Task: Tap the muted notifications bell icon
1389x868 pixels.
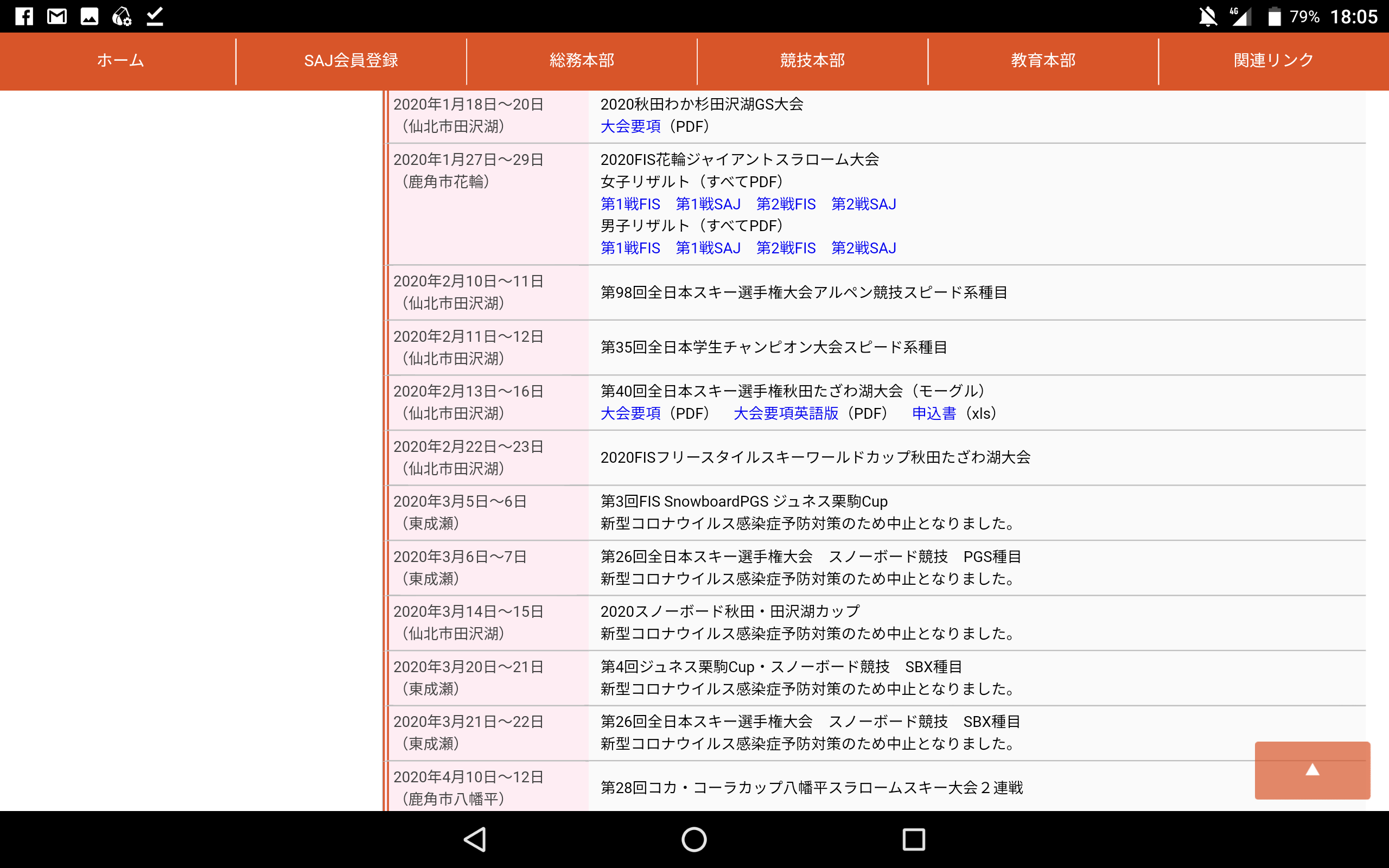Action: tap(1208, 16)
